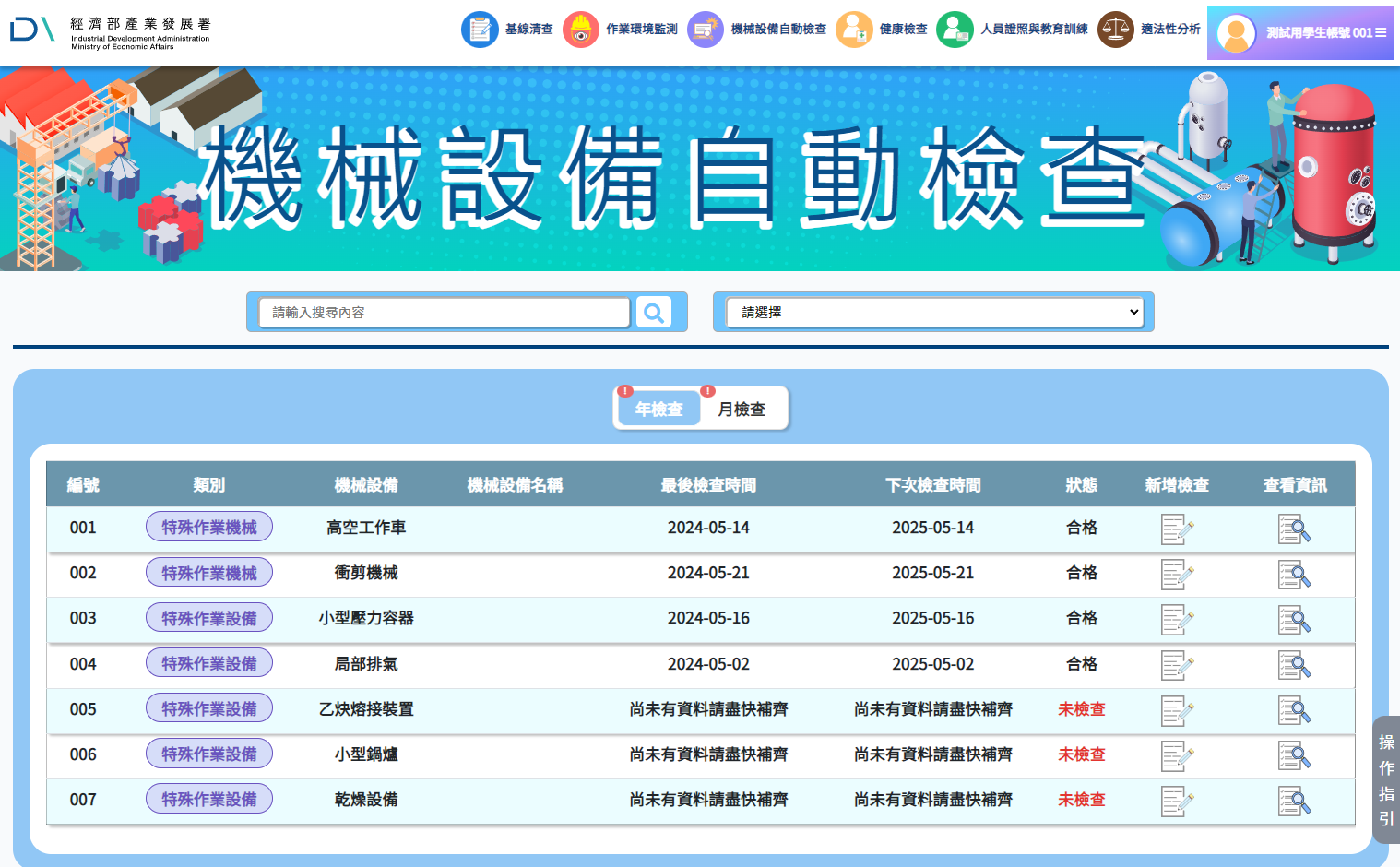Screen dimensions: 1400x867
Task: Switch to the 月檢查 tab
Action: [742, 409]
